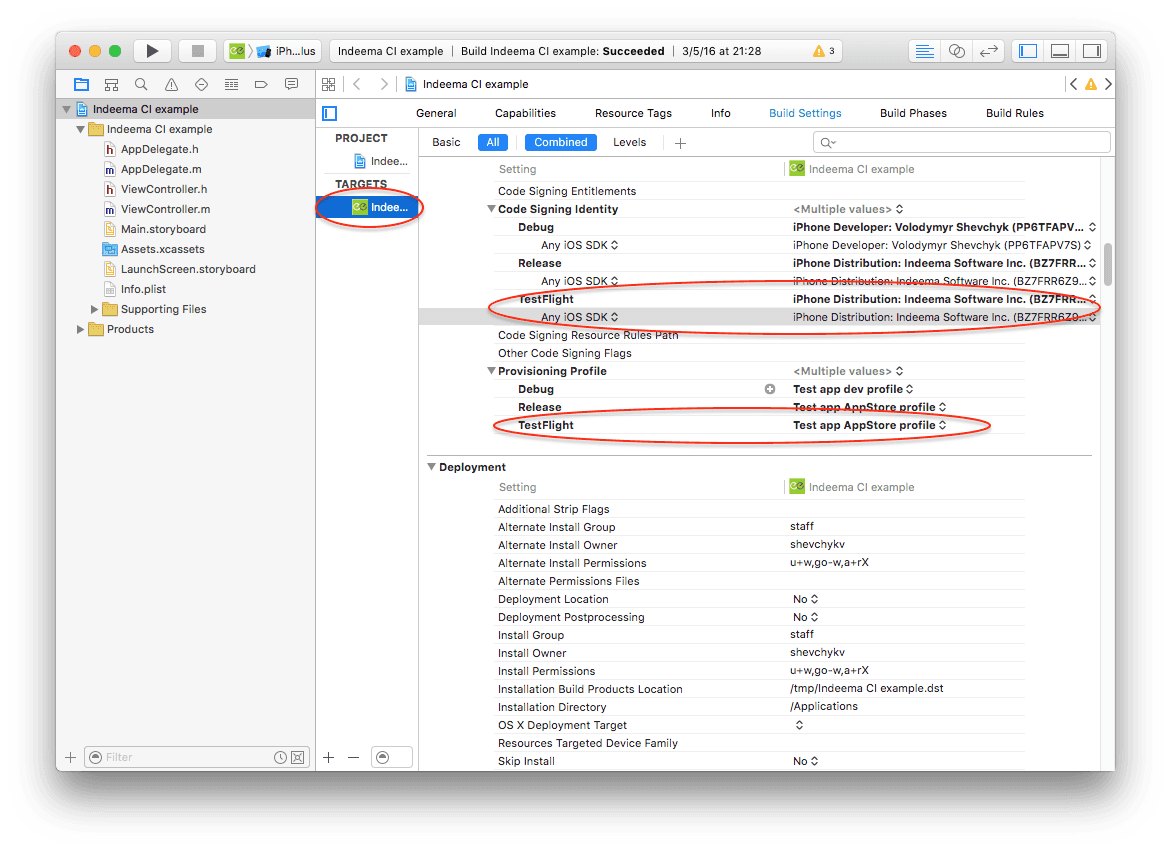Run the Indeema CI example project

[153, 51]
